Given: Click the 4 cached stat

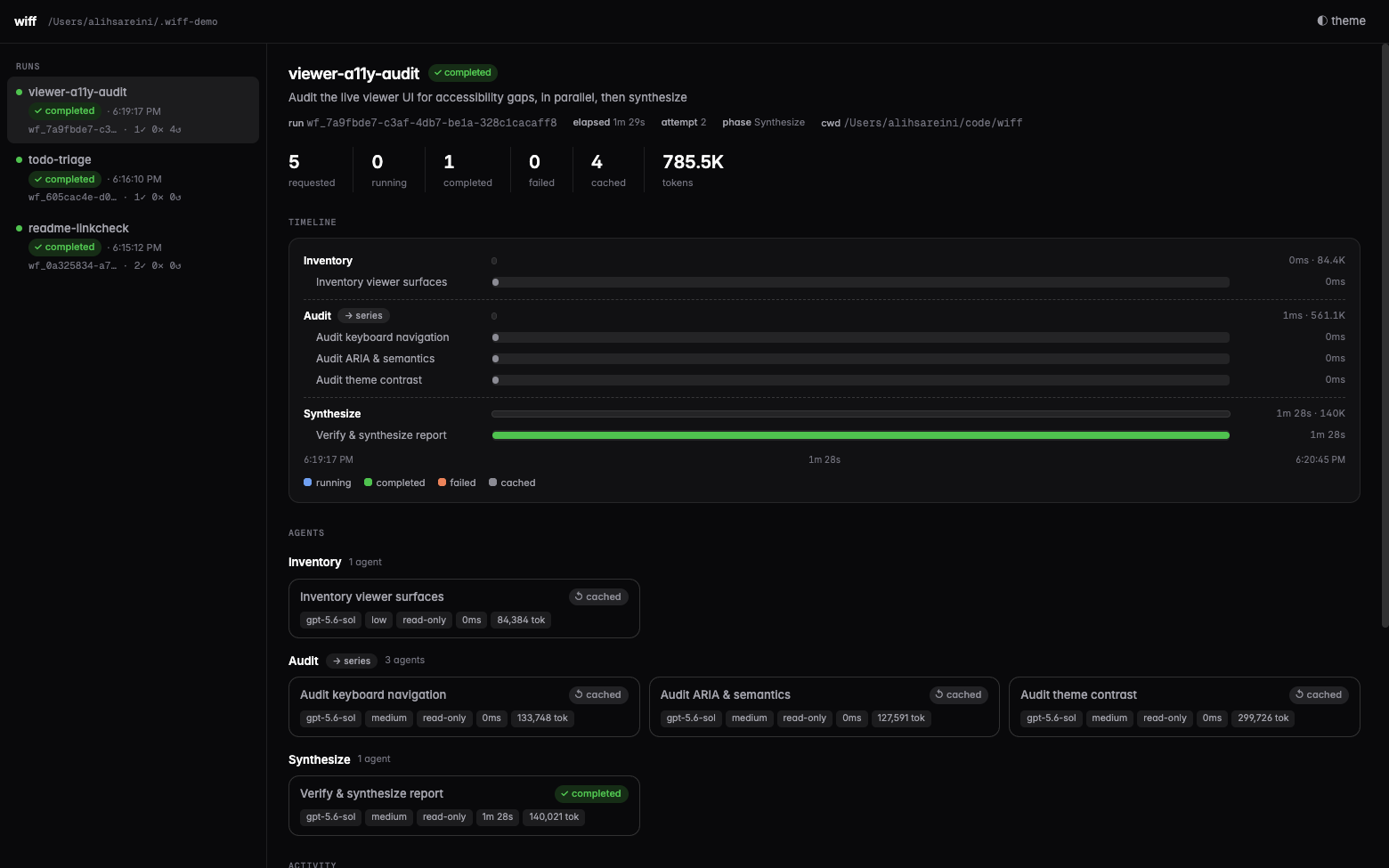Looking at the screenshot, I should click(608, 170).
